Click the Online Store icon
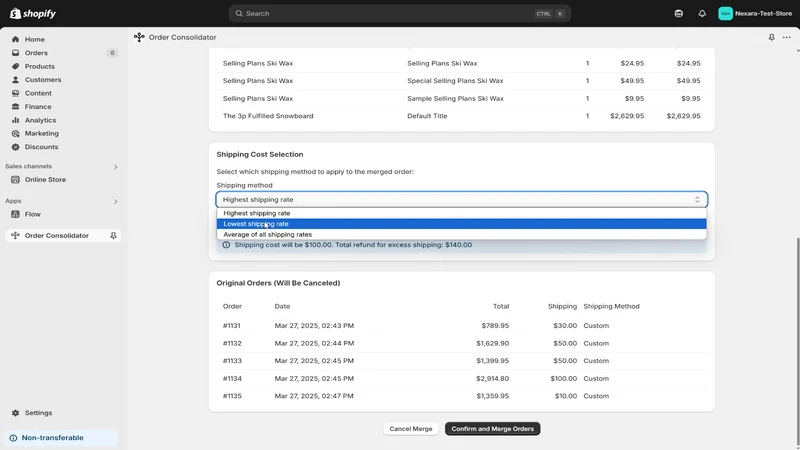Viewport: 800px width, 450px height. point(15,180)
